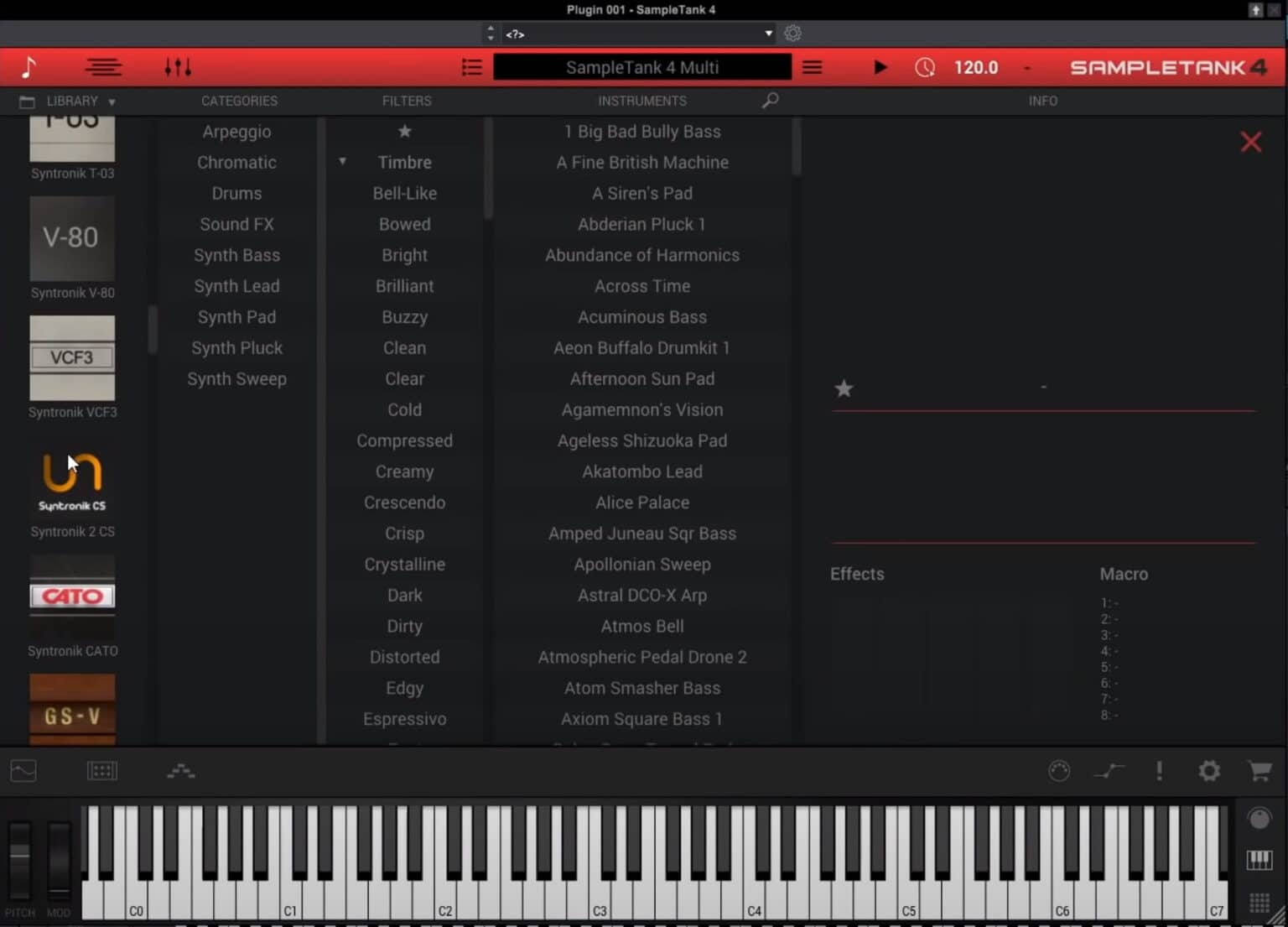
Task: Click the alert exclamation icon
Action: 1159,771
